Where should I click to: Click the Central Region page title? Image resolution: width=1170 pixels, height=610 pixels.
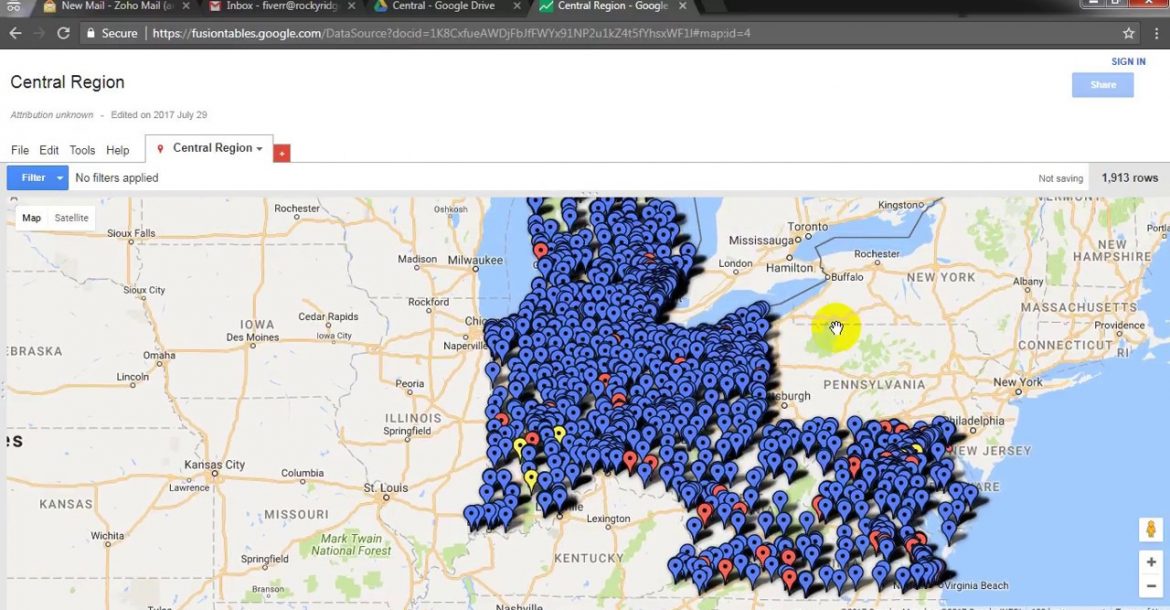click(67, 82)
